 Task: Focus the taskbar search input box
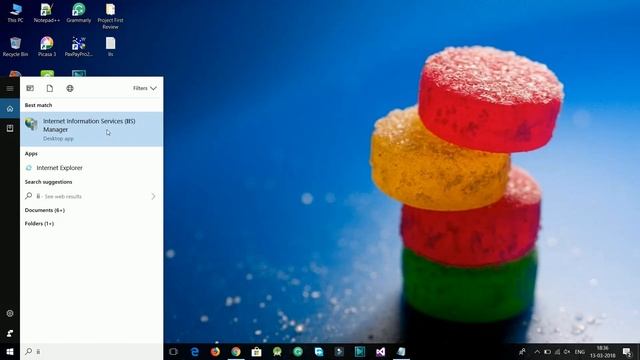(91, 351)
